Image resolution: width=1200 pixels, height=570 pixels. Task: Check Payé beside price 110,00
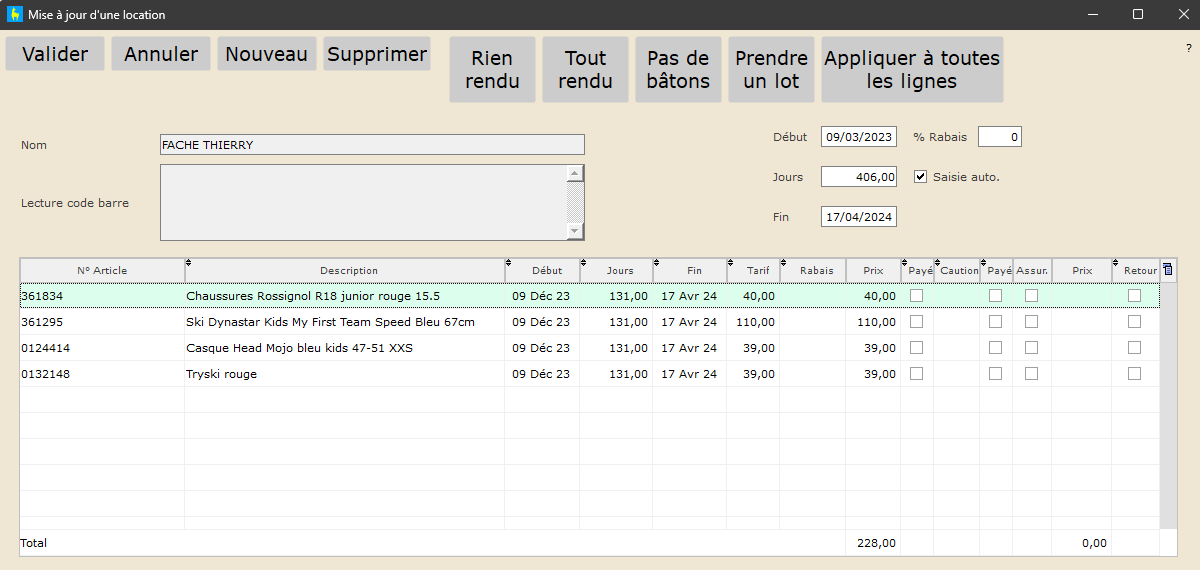coord(916,322)
